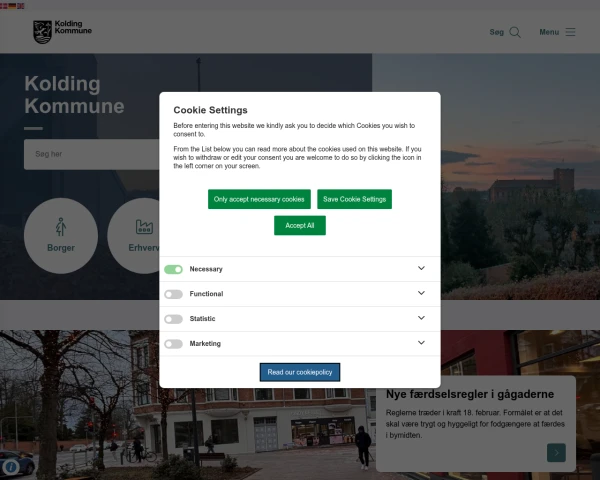Turn on the Statistic cookies switch
The image size is (600, 480).
pos(174,319)
